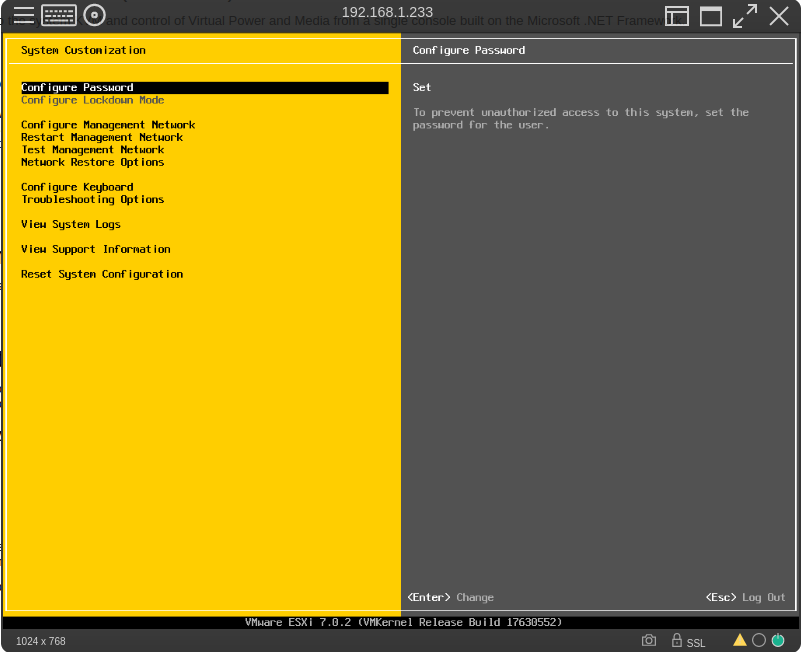Click the virtual media disc icon
Image resolution: width=801 pixels, height=652 pixels.
point(94,15)
